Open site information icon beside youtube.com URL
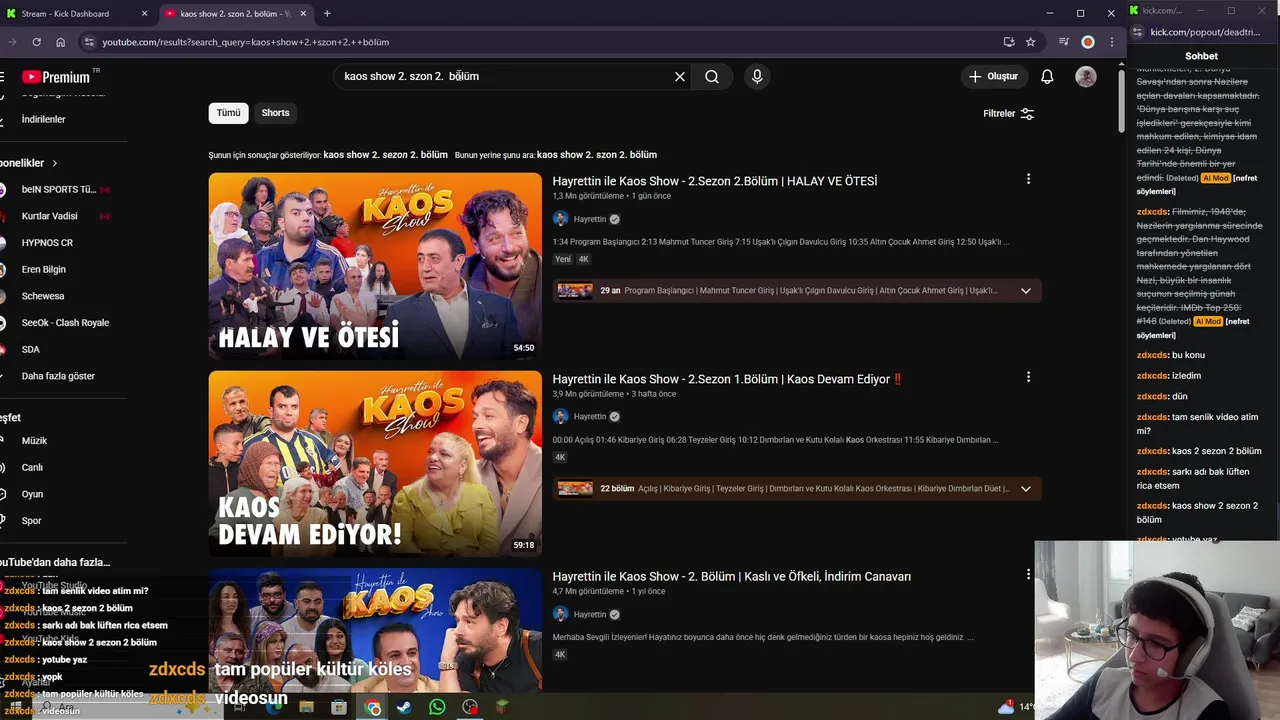The width and height of the screenshot is (1280, 720). pyautogui.click(x=88, y=42)
